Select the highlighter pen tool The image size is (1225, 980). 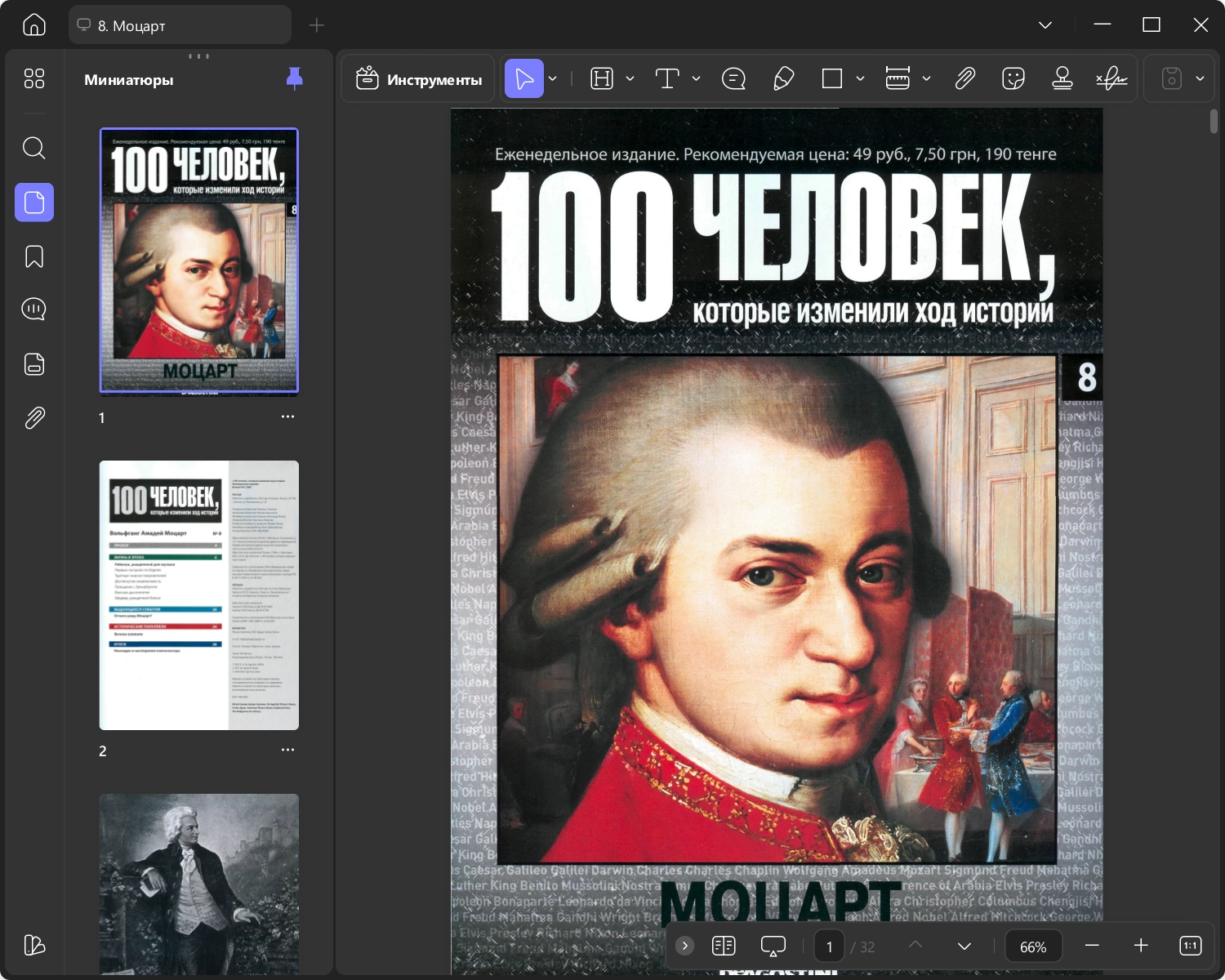(x=783, y=78)
